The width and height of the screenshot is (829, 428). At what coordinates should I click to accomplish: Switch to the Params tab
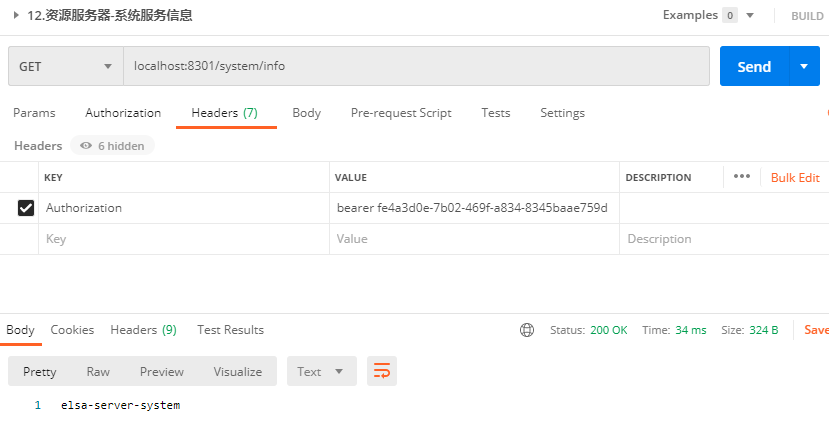(34, 113)
